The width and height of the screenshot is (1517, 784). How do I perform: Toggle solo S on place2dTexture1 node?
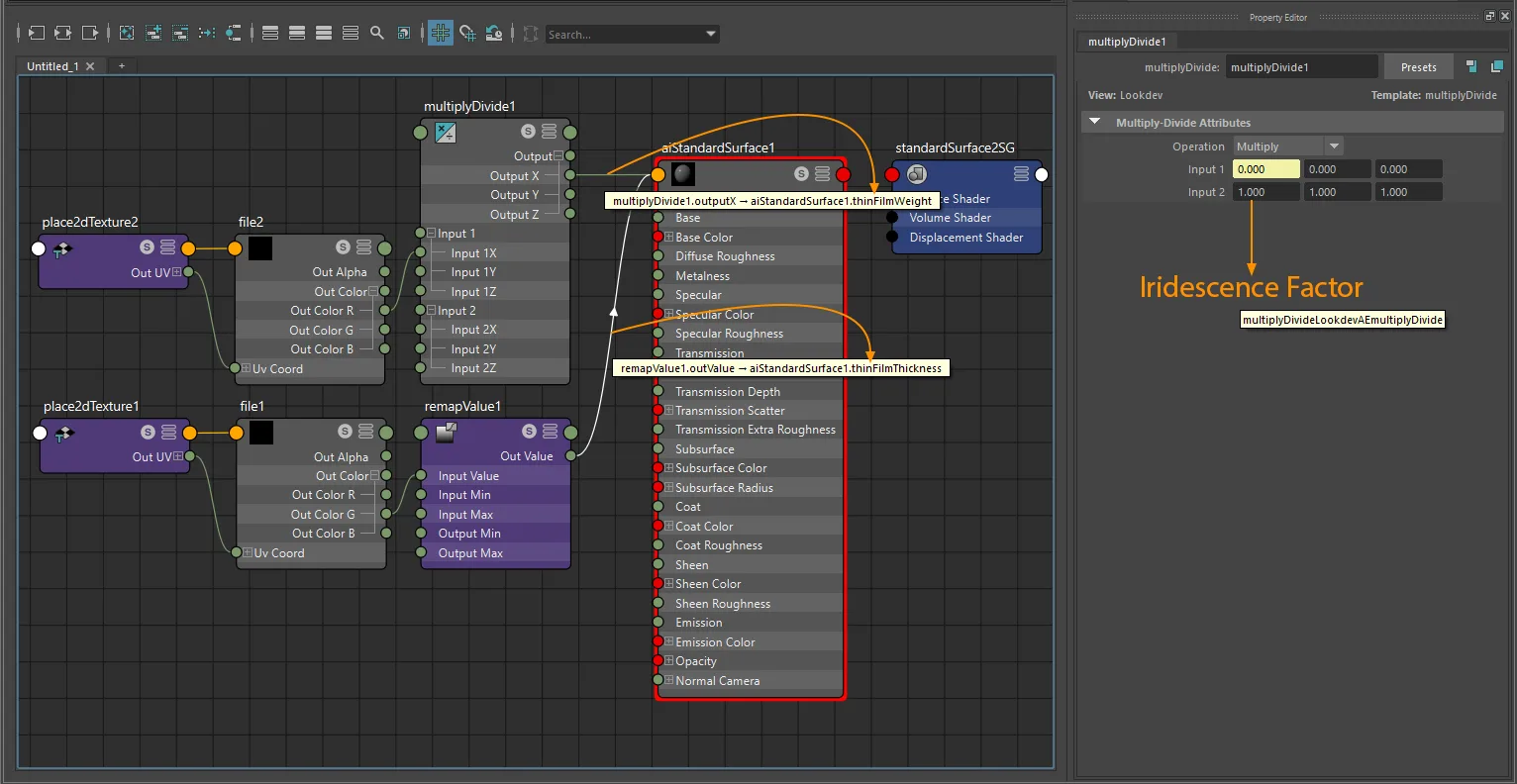click(148, 432)
